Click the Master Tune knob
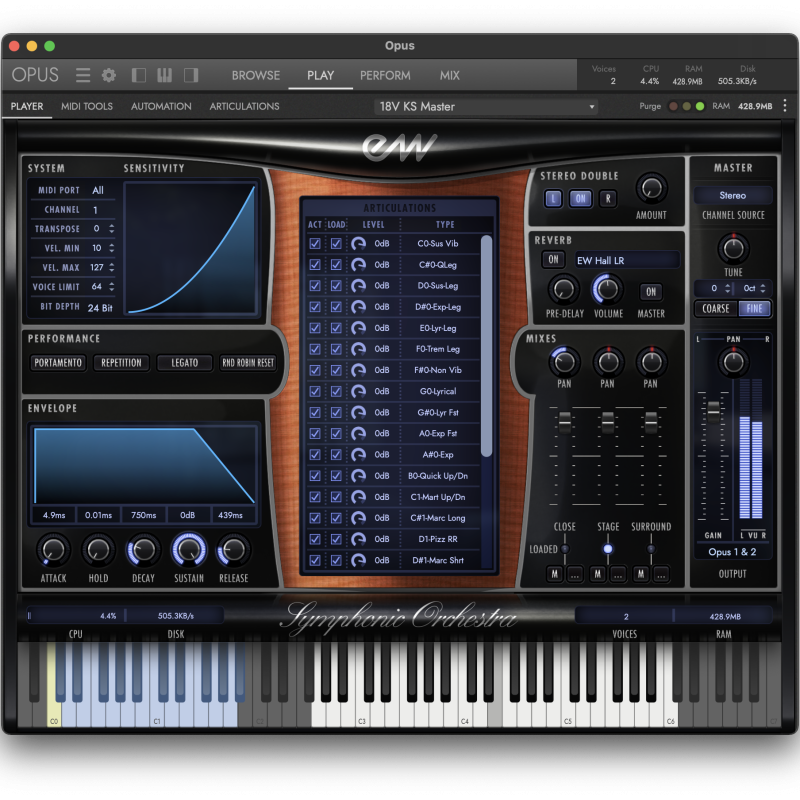Viewport: 800px width, 800px height. coord(733,248)
